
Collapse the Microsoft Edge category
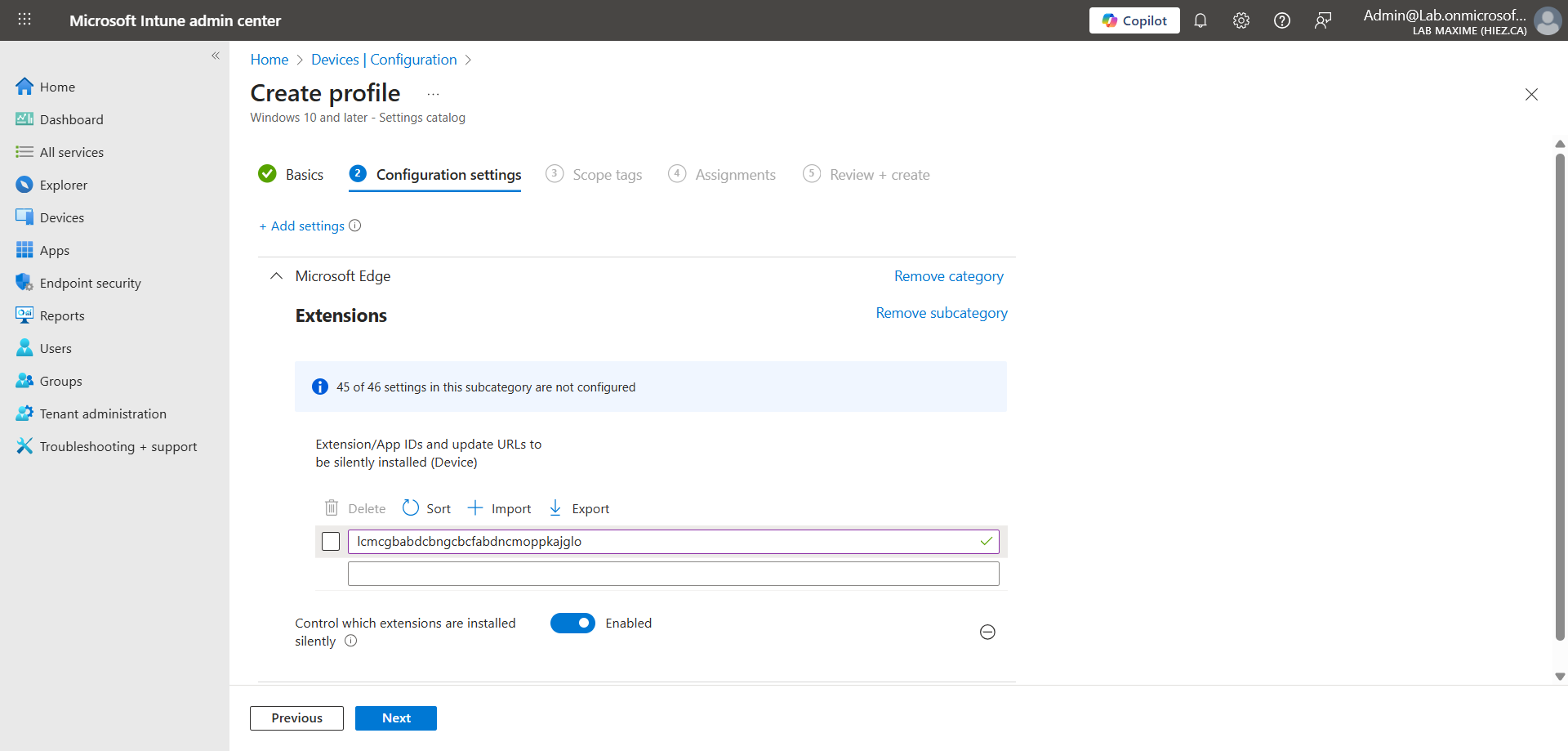(x=277, y=276)
